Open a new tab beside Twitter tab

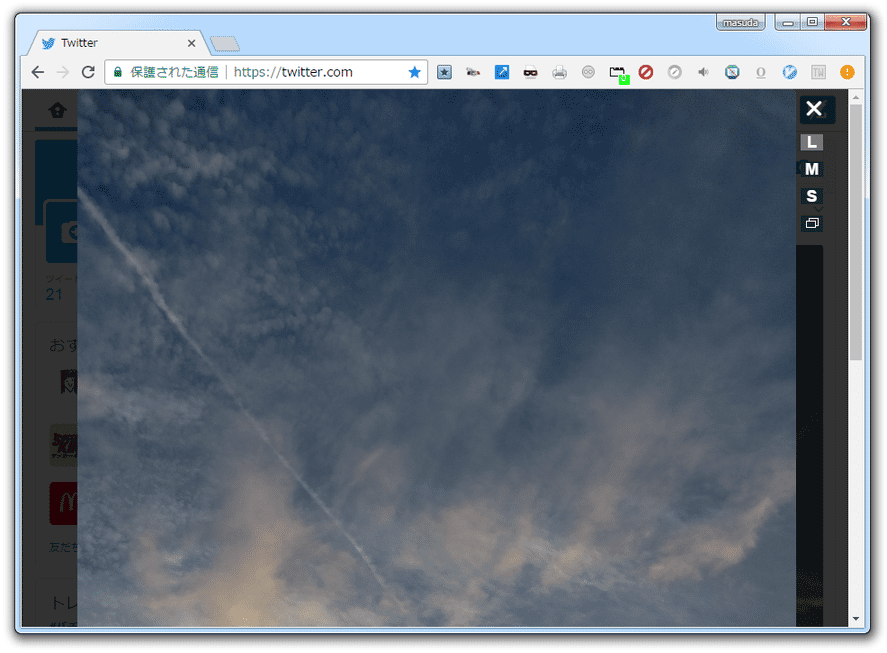click(224, 43)
